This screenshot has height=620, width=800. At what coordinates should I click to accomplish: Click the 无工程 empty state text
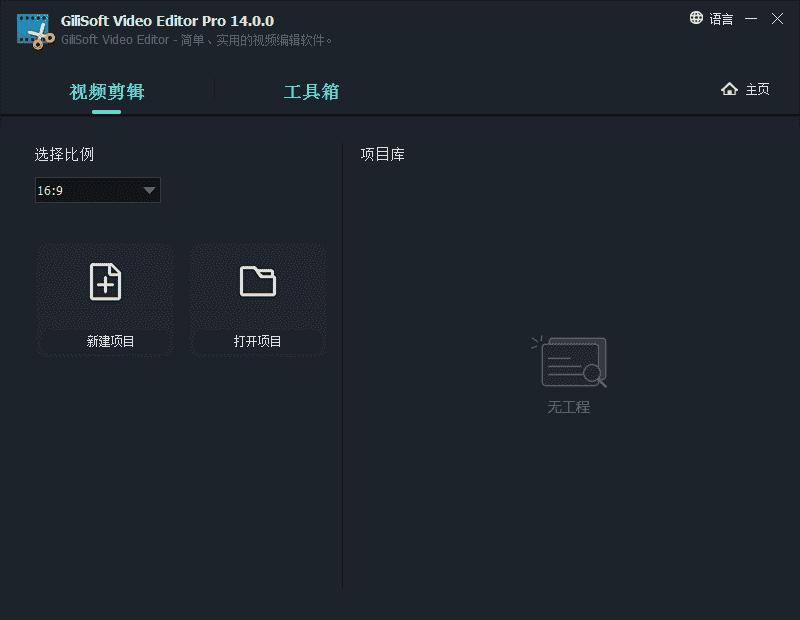tap(568, 407)
